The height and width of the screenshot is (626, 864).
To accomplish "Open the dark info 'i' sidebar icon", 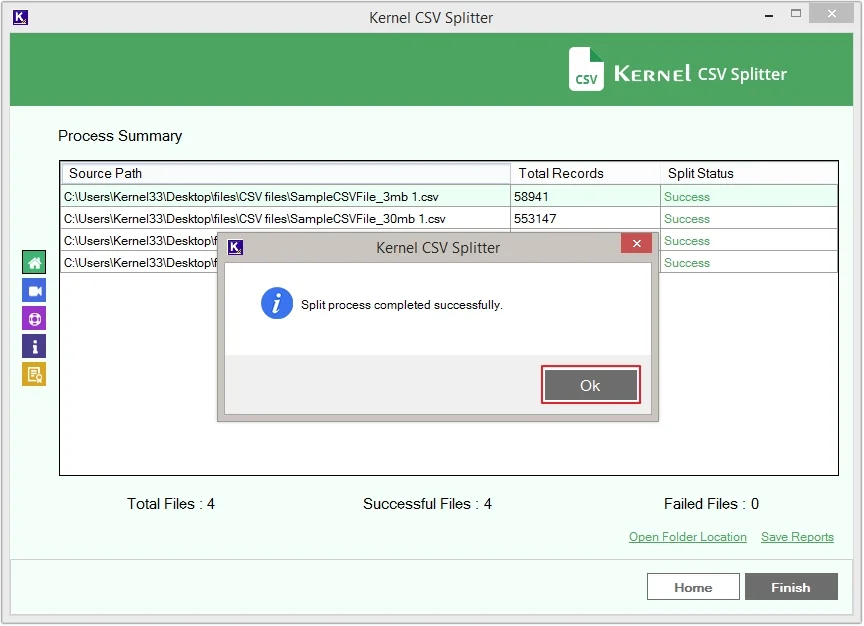I will tap(34, 347).
